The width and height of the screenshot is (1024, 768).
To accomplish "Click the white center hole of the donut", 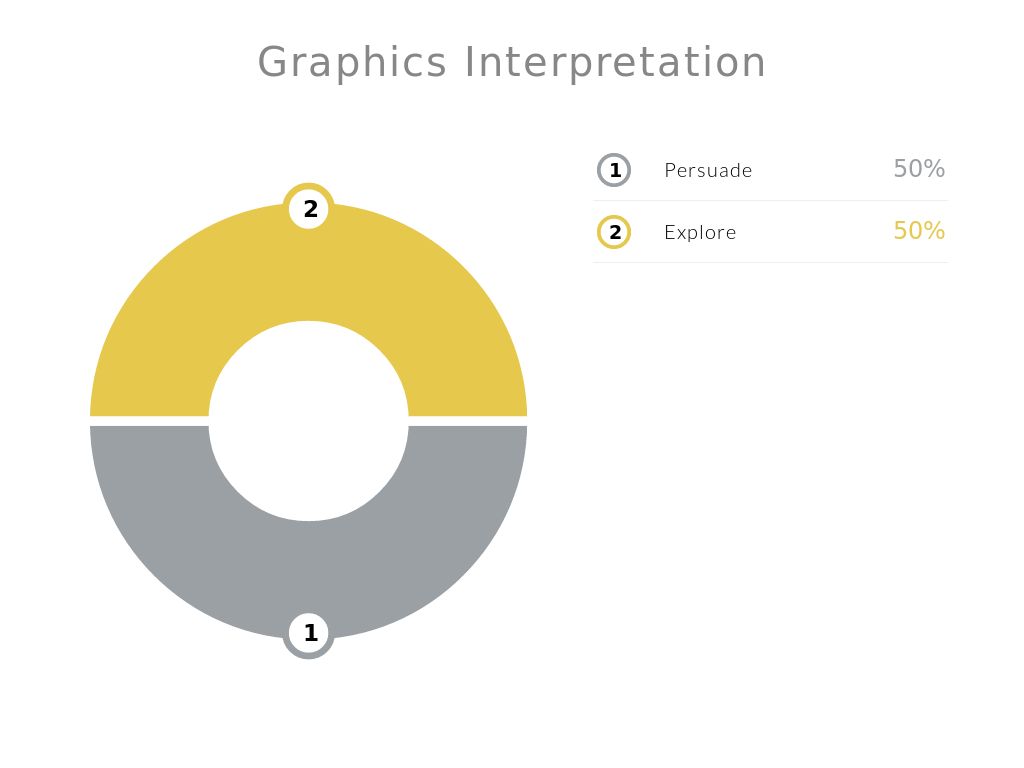I will 309,421.
